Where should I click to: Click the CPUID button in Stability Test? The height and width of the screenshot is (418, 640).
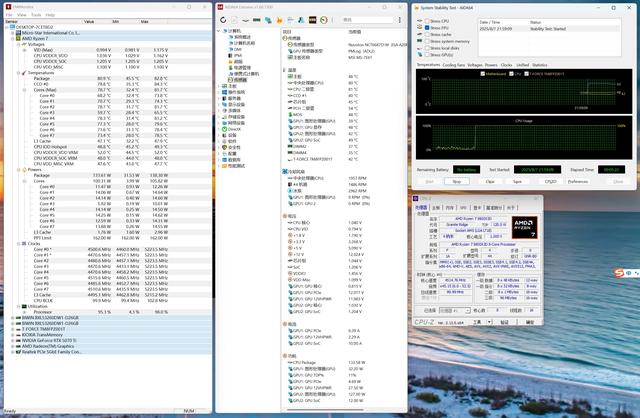click(551, 181)
